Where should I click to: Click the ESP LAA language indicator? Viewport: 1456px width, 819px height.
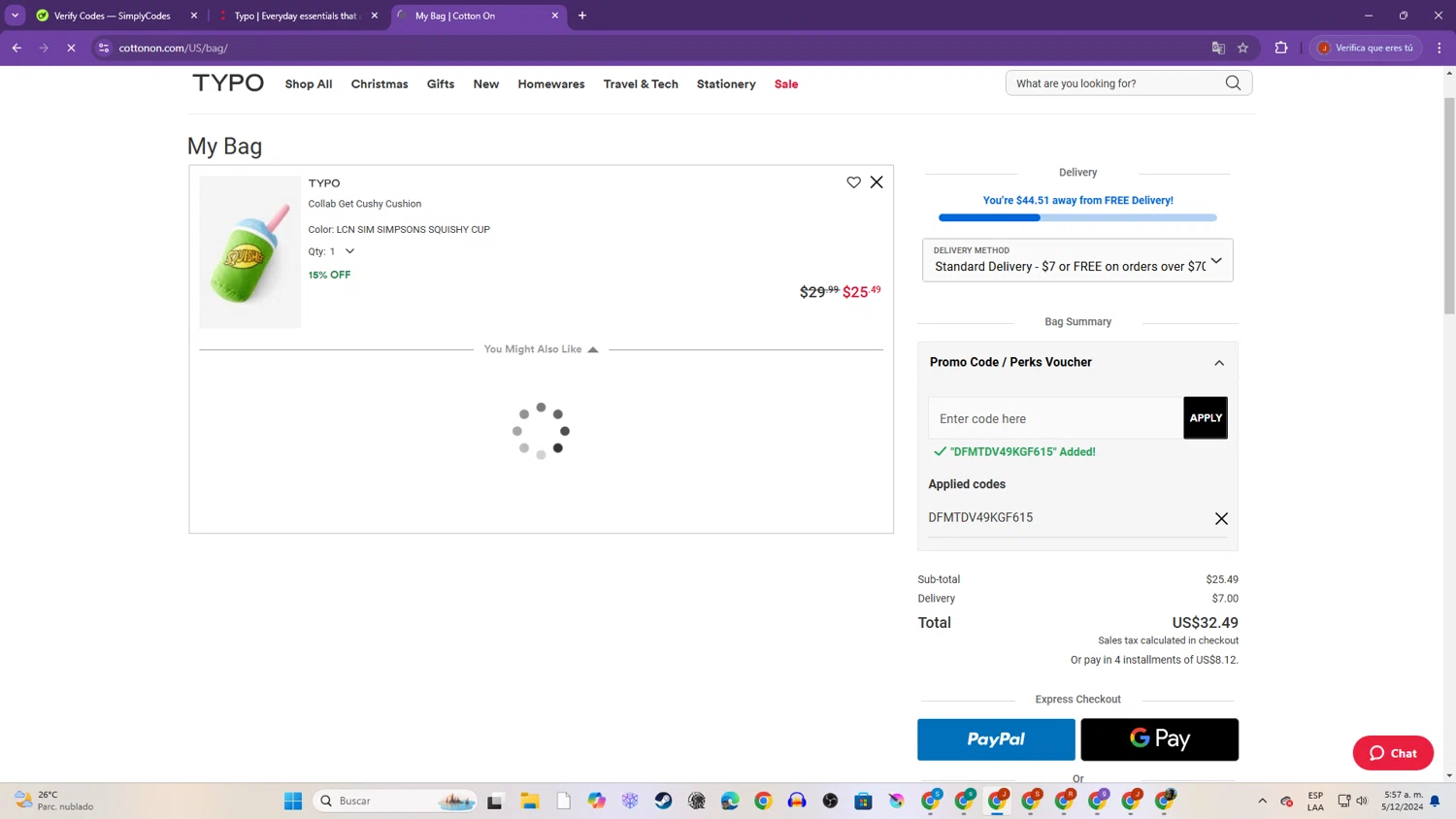pos(1315,801)
